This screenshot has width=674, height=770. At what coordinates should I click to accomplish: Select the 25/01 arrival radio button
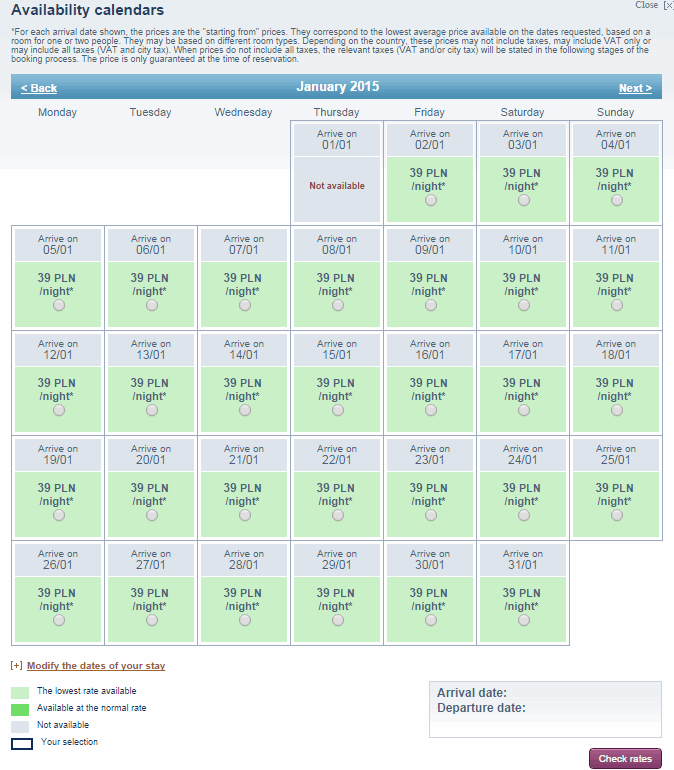[x=617, y=516]
